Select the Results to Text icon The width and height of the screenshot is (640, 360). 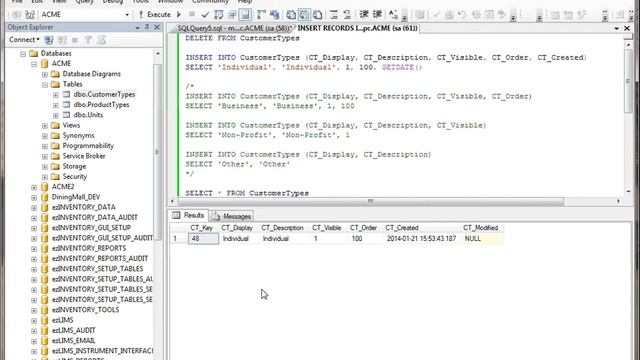pos(291,15)
